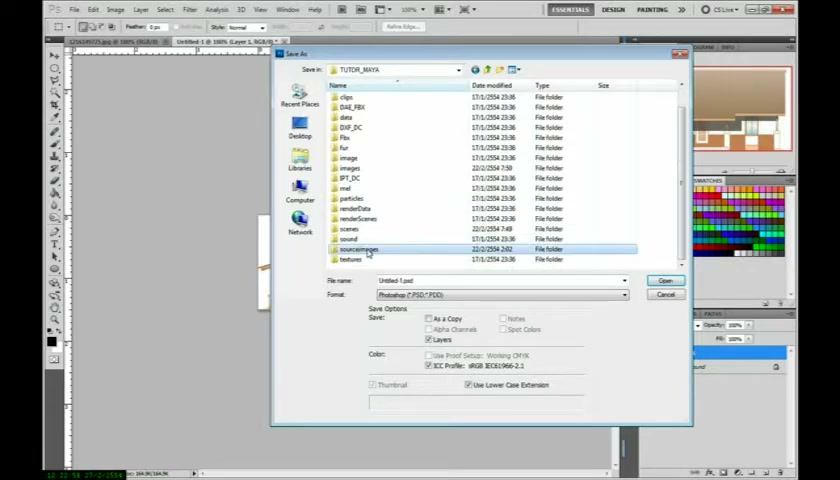
Task: Click Cancel in Save As dialog
Action: [665, 295]
